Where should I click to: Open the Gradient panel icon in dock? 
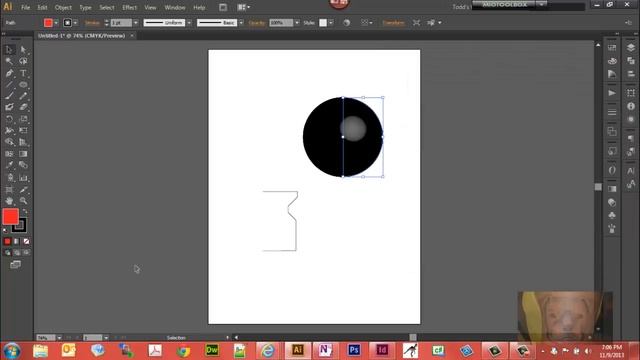(x=612, y=189)
